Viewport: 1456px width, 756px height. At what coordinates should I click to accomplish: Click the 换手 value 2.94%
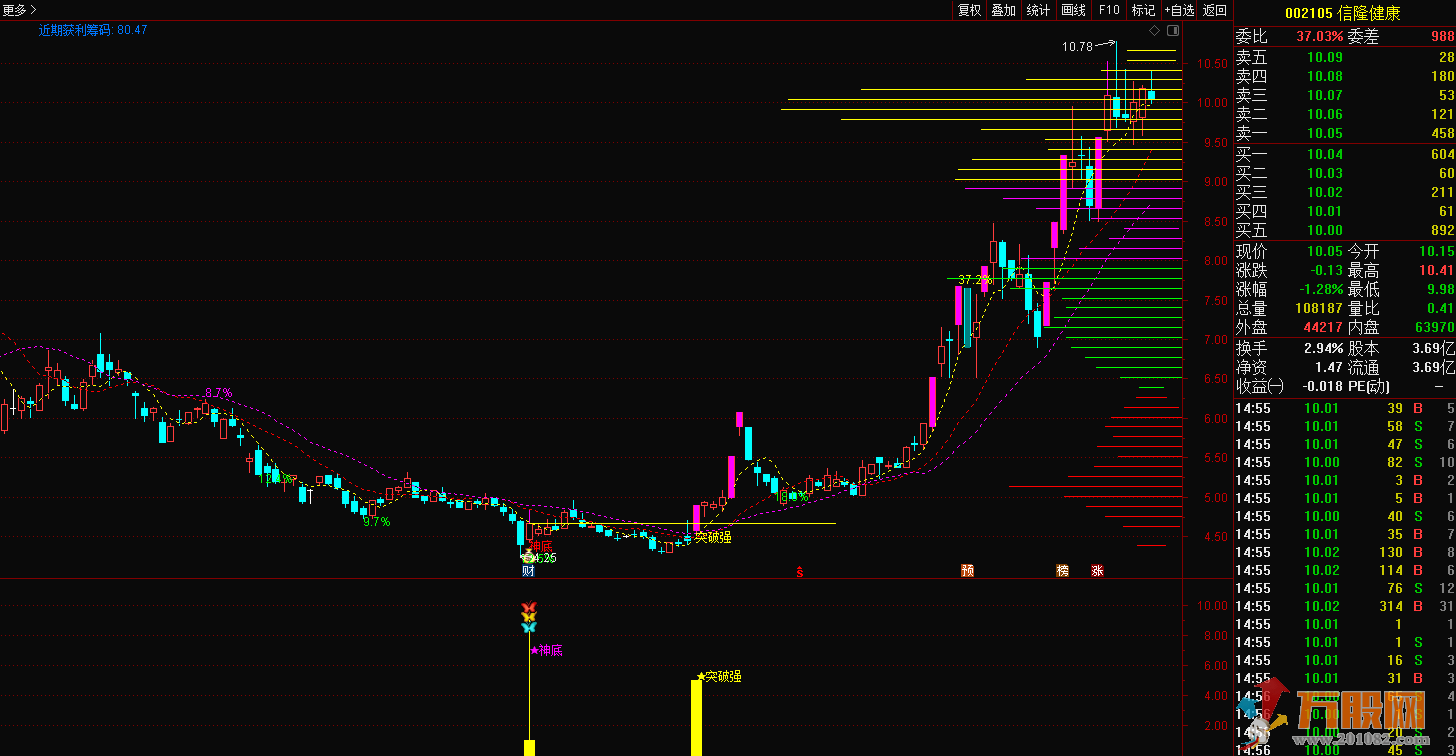coord(1323,348)
